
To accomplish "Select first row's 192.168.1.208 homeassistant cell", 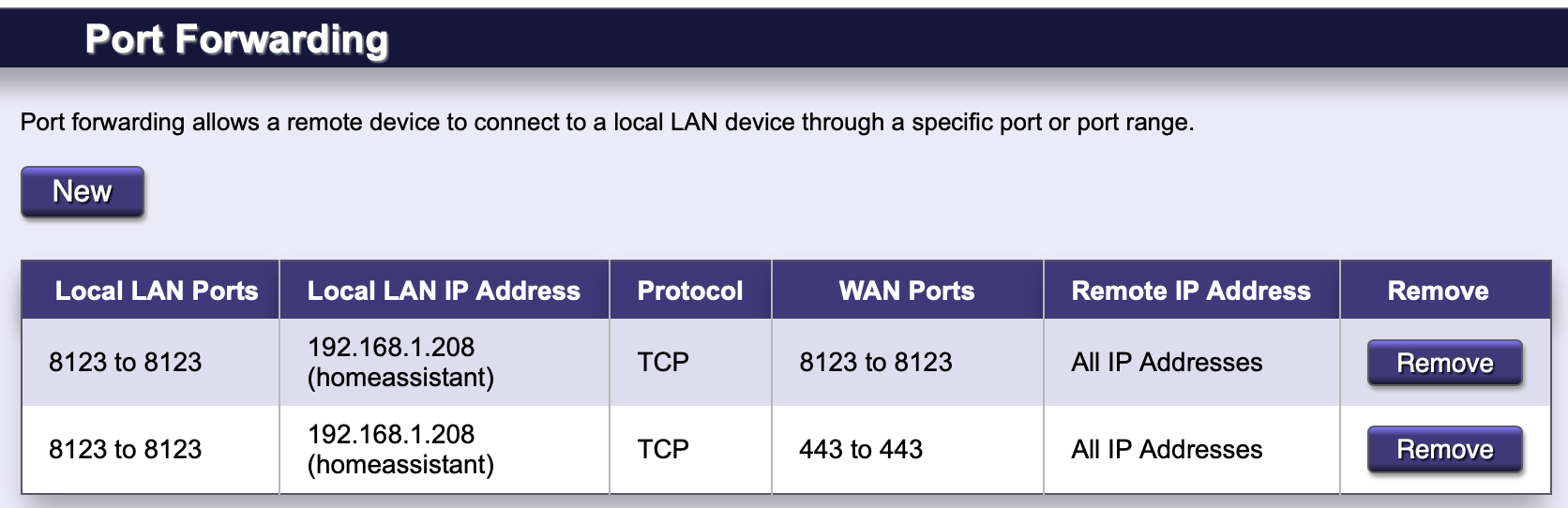I will [445, 362].
